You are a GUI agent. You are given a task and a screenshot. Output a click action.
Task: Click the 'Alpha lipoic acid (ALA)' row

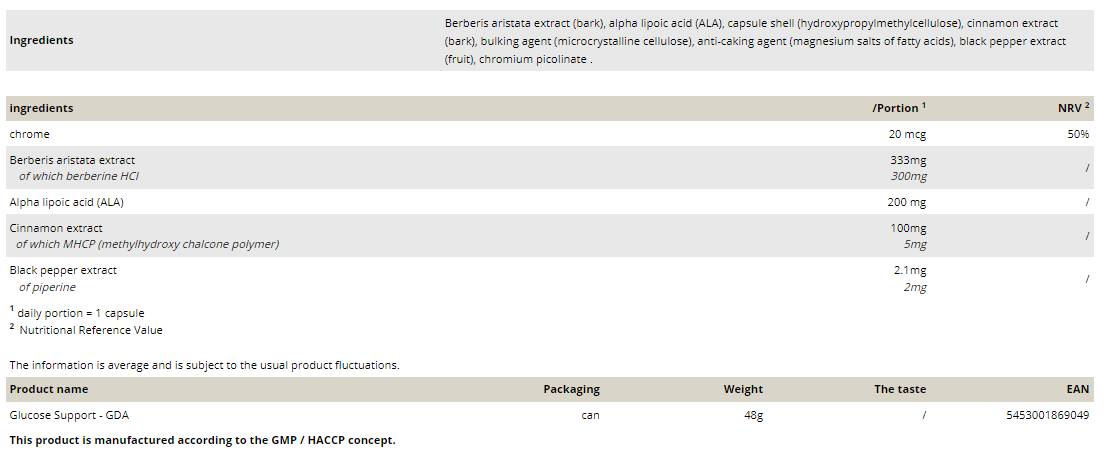click(67, 202)
